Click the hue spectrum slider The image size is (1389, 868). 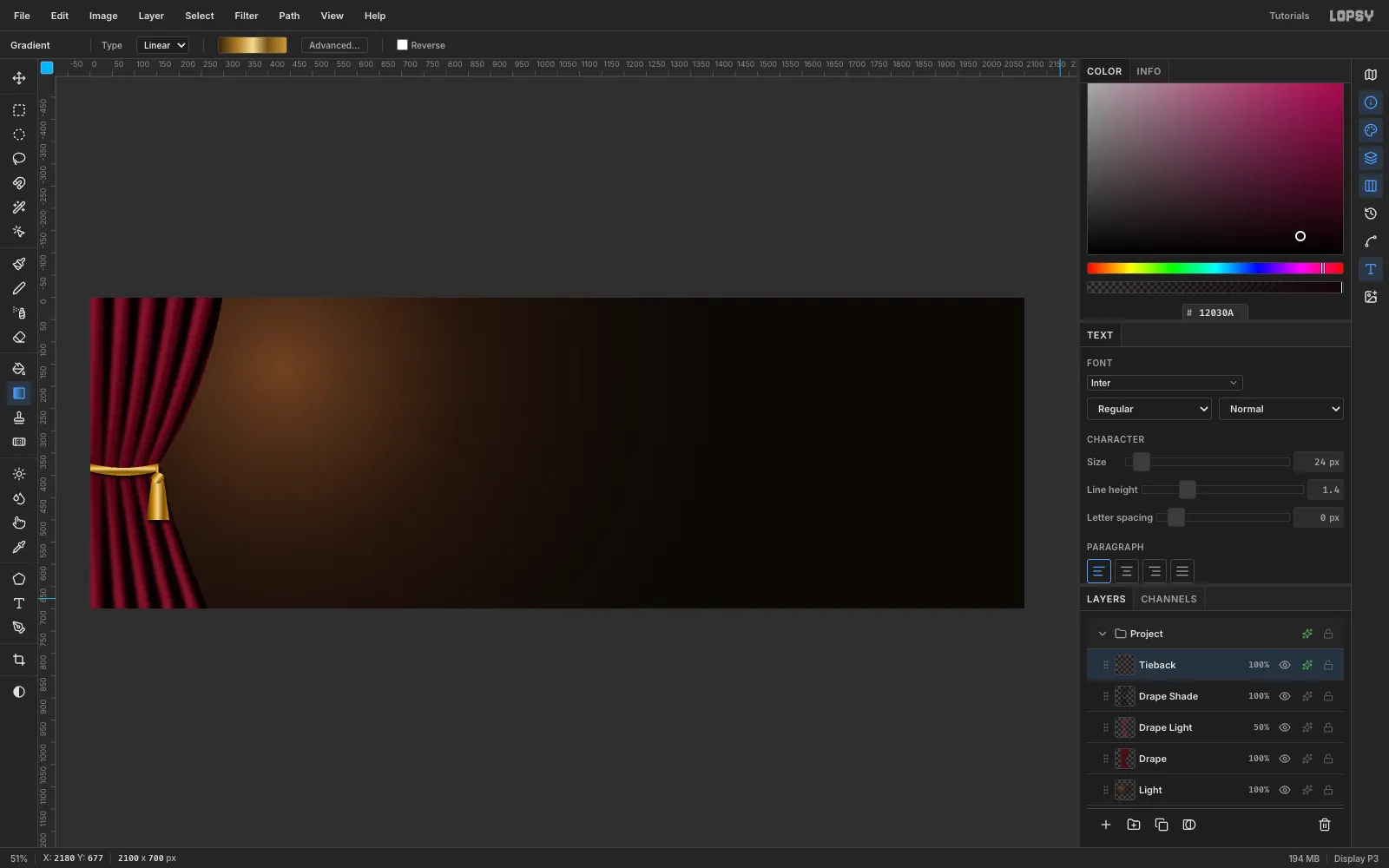(x=1215, y=268)
